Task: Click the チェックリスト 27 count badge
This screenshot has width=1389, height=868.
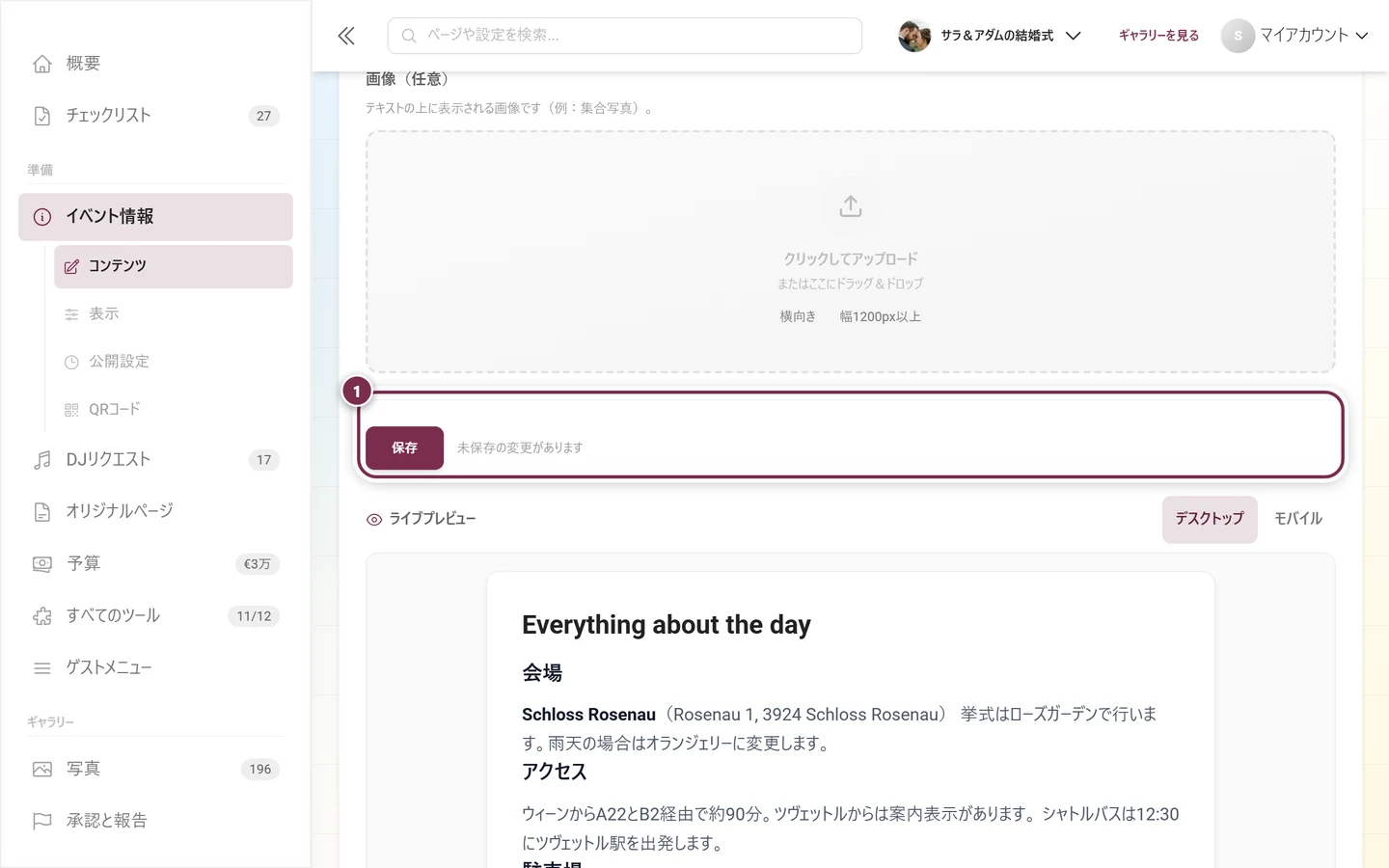Action: tap(264, 116)
